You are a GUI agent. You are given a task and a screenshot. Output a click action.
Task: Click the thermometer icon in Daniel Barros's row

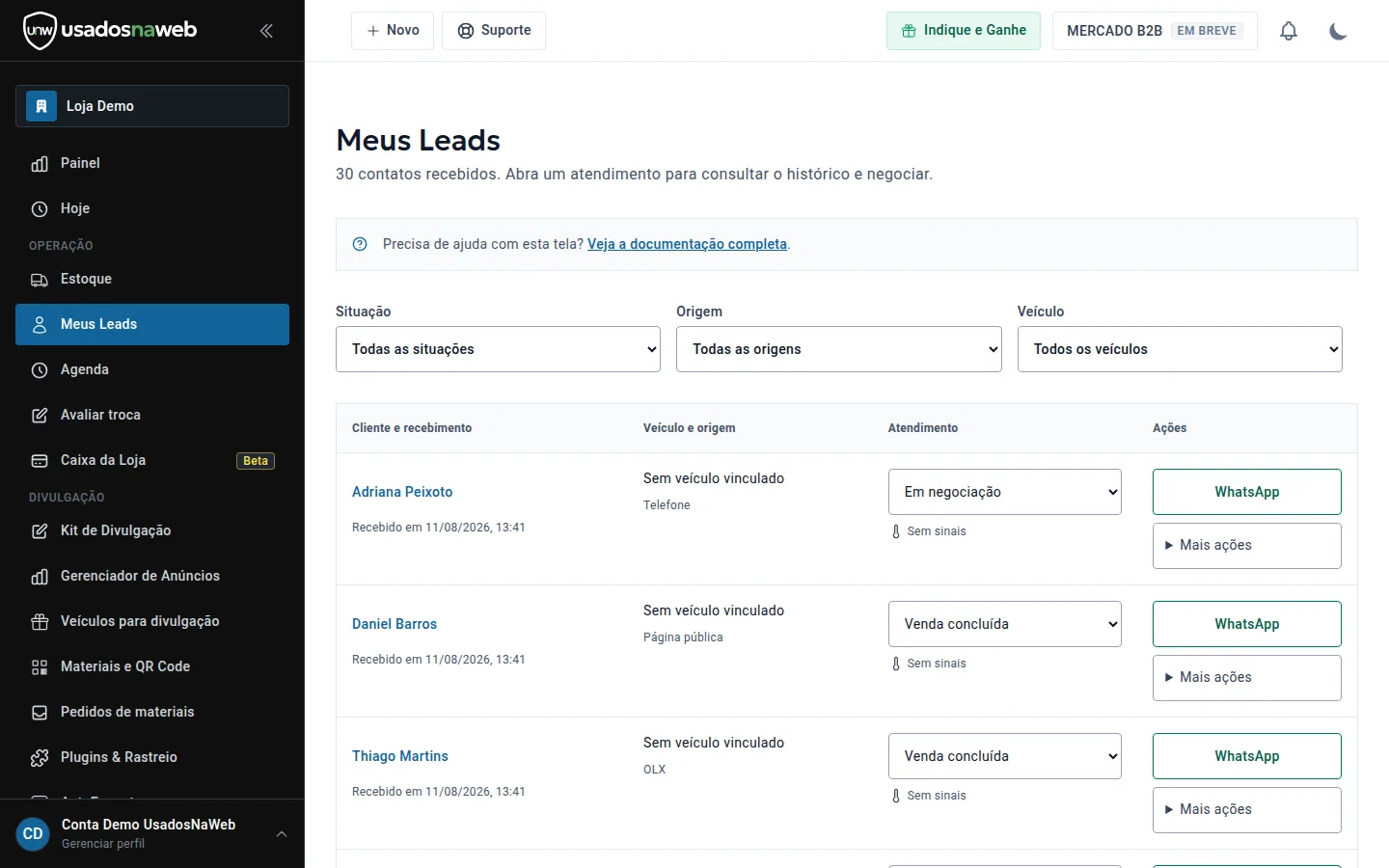(896, 664)
